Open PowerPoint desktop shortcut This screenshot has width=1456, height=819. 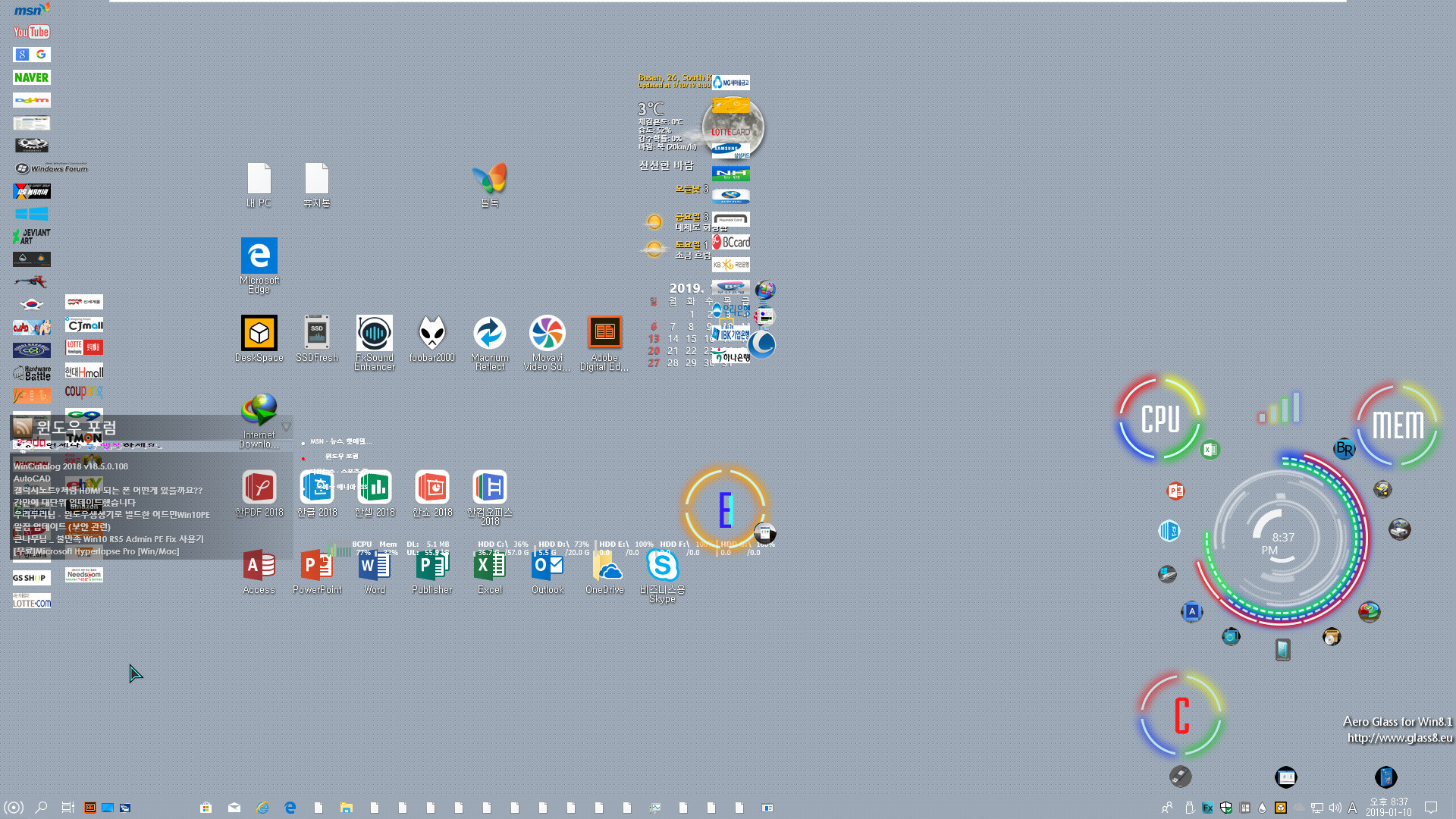(x=317, y=573)
